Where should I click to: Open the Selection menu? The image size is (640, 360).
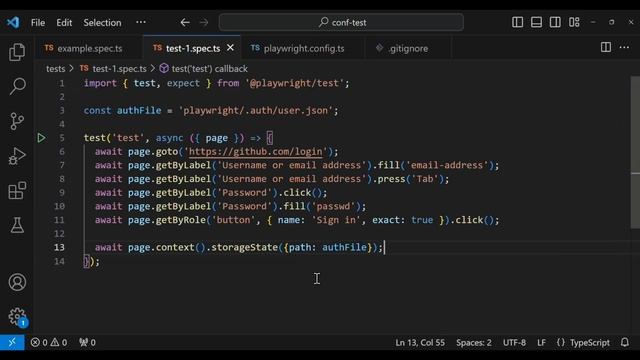[102, 22]
